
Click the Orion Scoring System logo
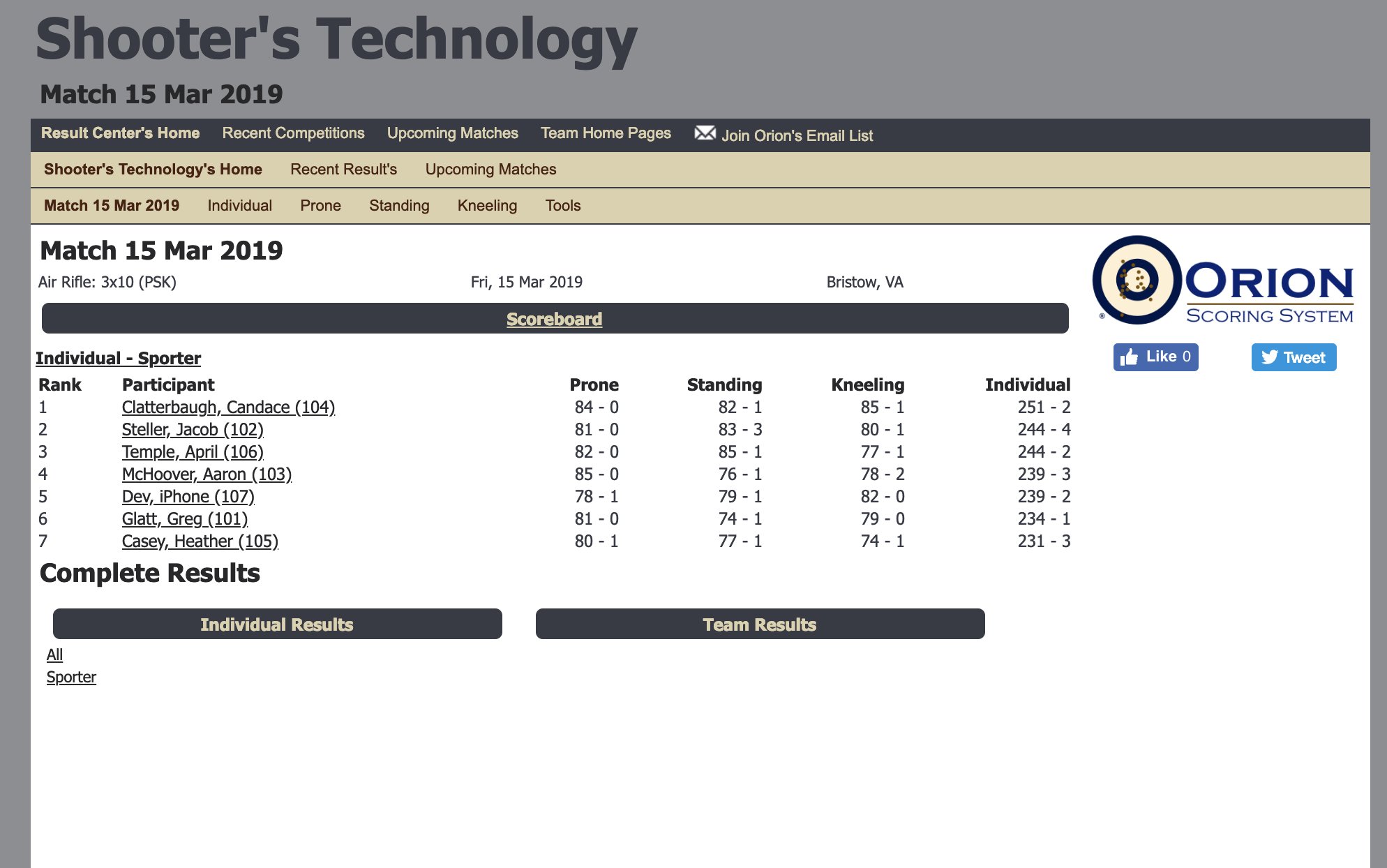(1222, 280)
